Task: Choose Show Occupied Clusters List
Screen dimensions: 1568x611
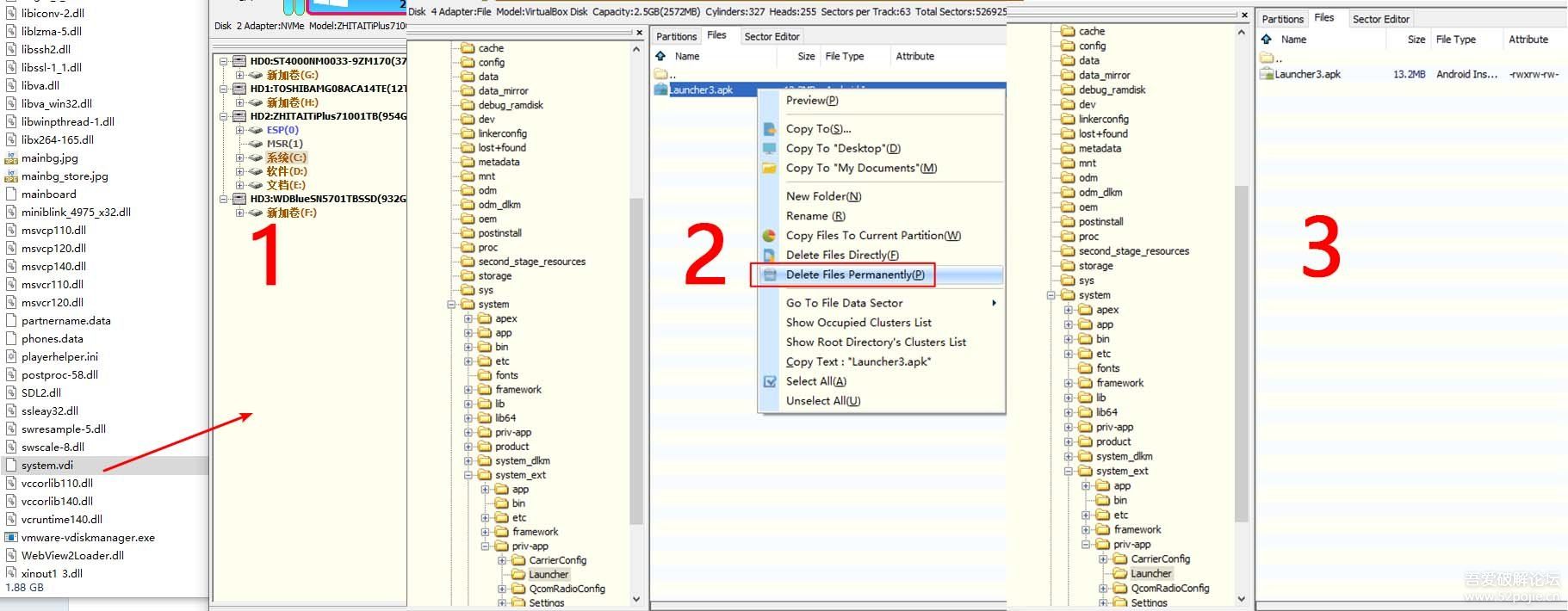Action: tap(858, 323)
